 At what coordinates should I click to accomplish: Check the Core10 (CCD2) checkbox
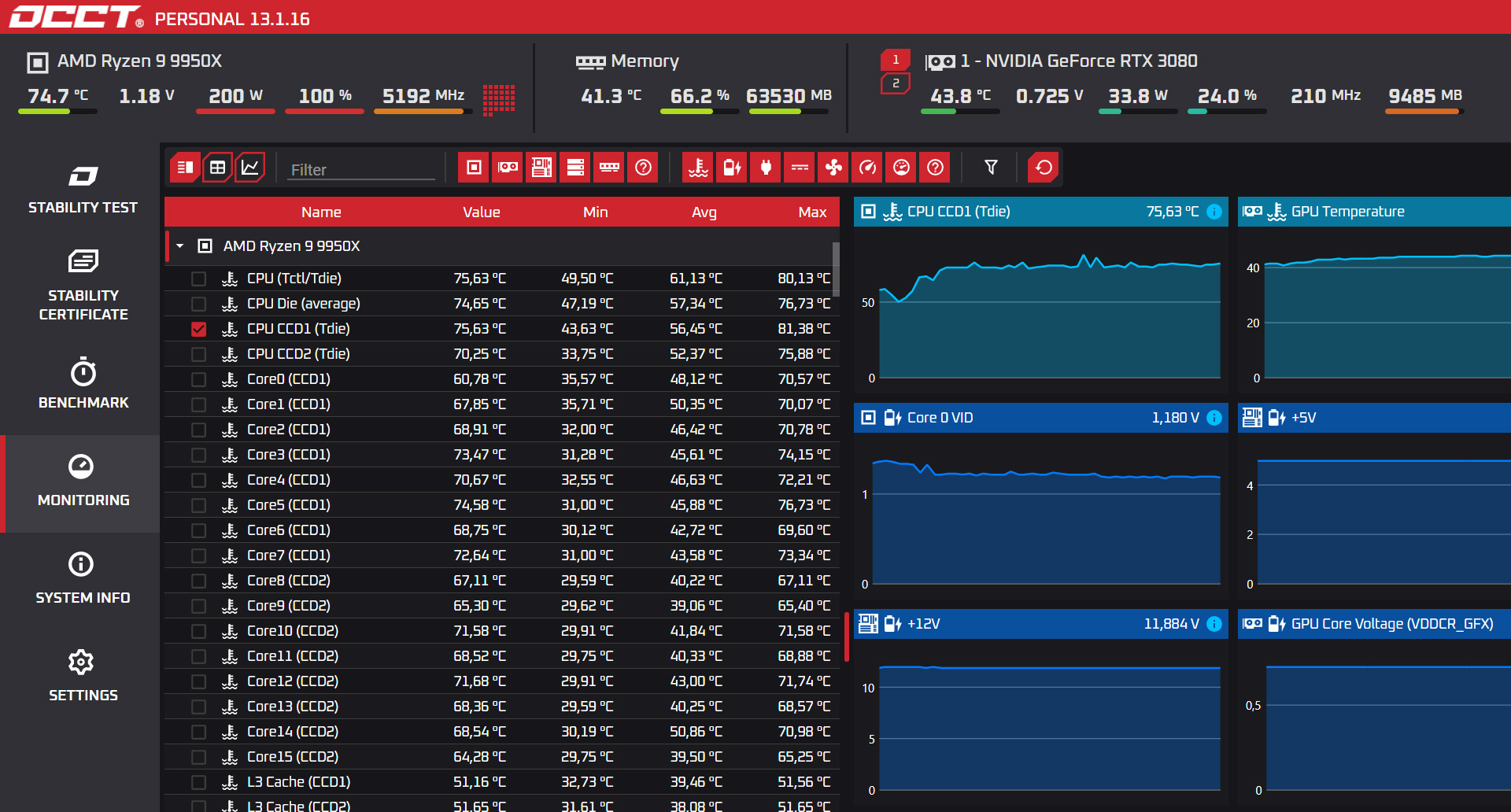198,631
